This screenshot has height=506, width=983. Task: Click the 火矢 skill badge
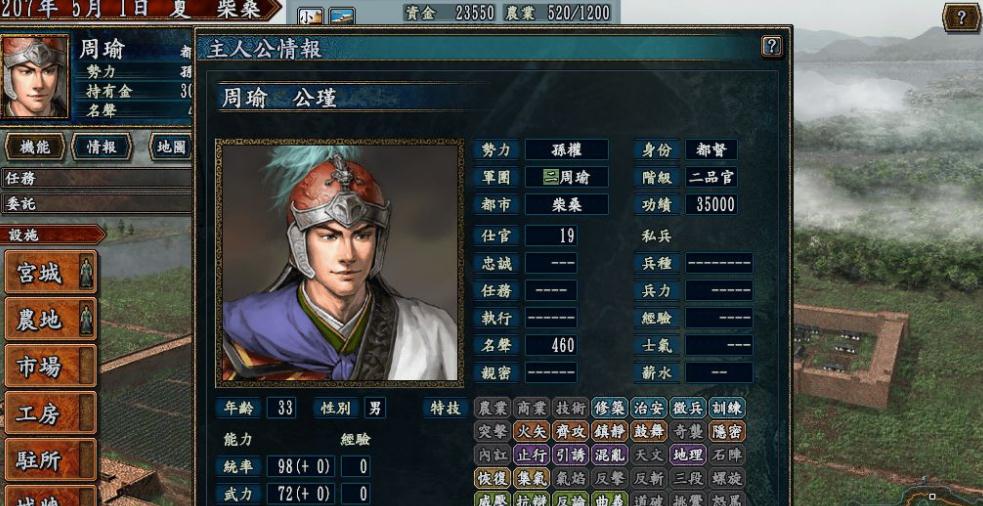point(531,431)
